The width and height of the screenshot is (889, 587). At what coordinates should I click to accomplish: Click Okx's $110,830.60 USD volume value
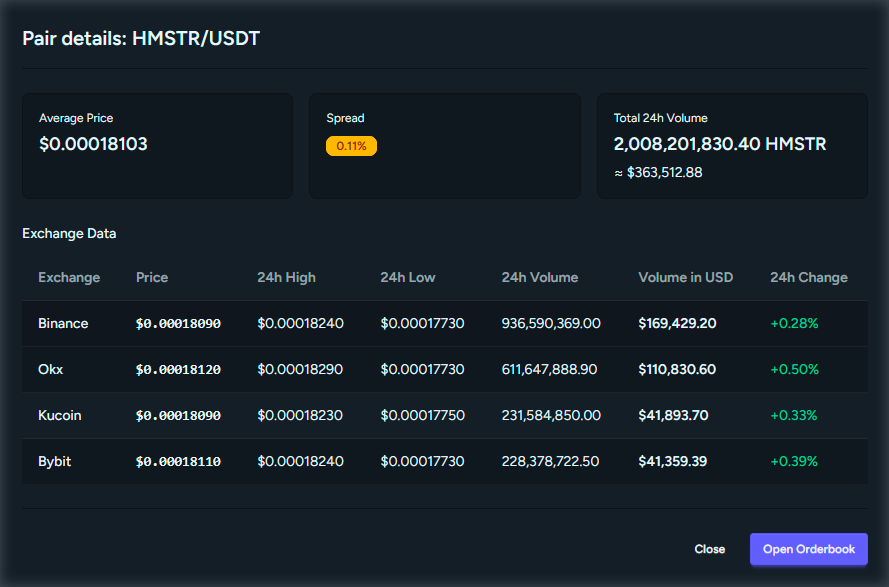point(675,369)
